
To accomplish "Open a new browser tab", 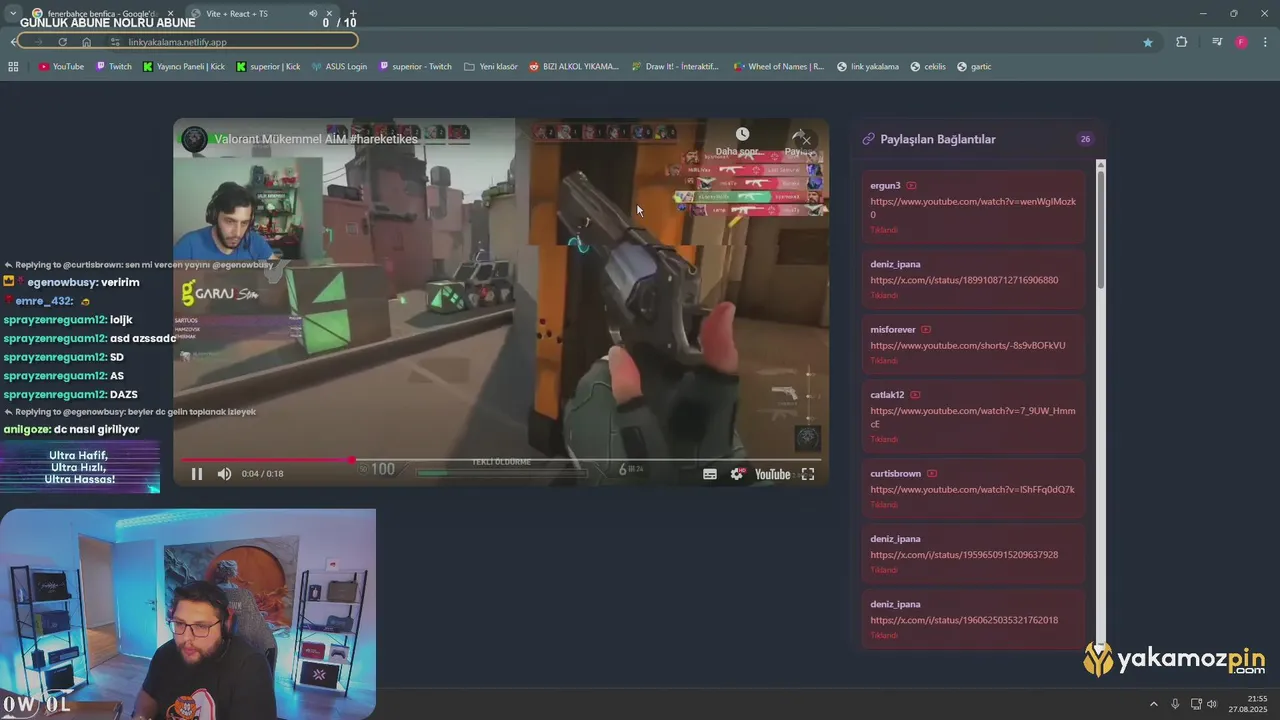I will pyautogui.click(x=353, y=14).
